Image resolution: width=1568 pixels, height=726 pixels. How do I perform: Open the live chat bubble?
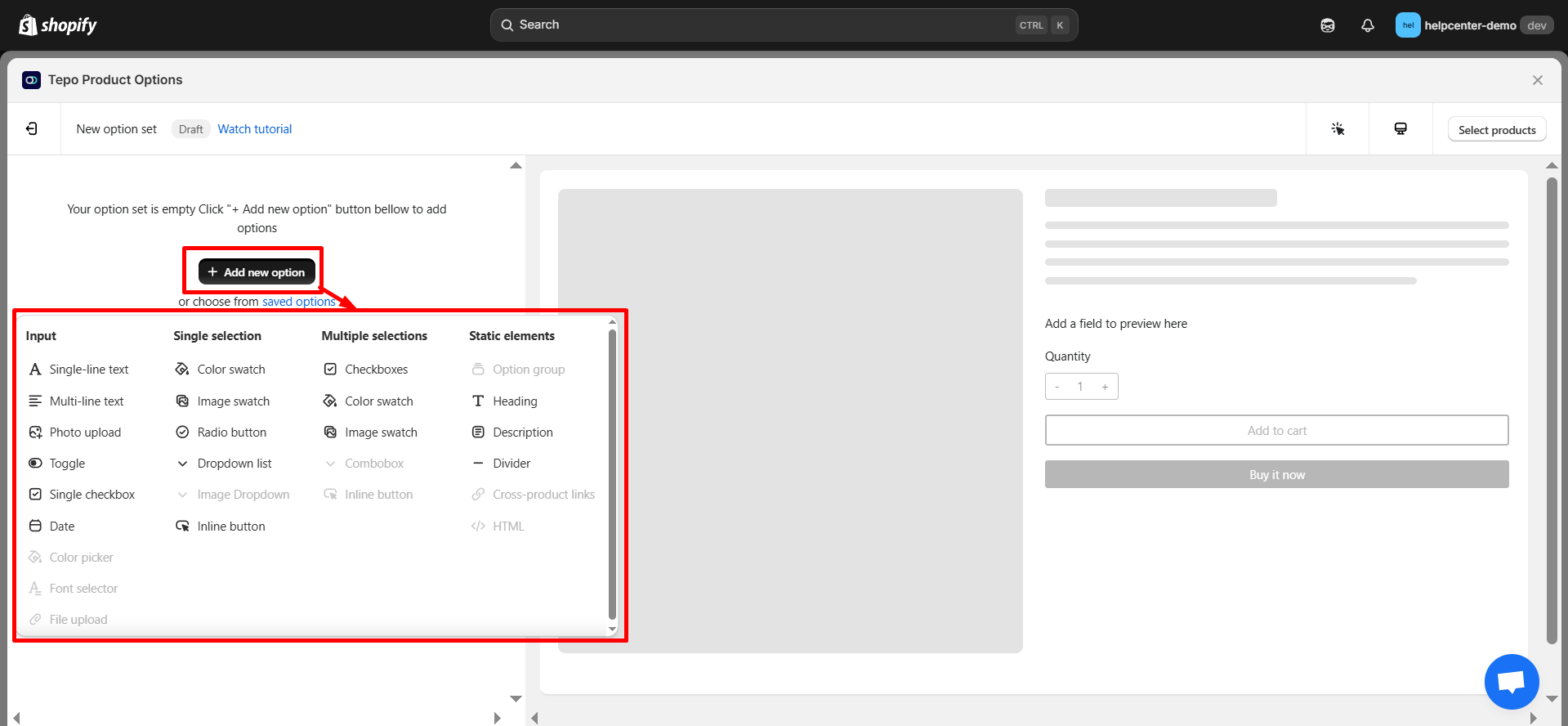[x=1512, y=682]
